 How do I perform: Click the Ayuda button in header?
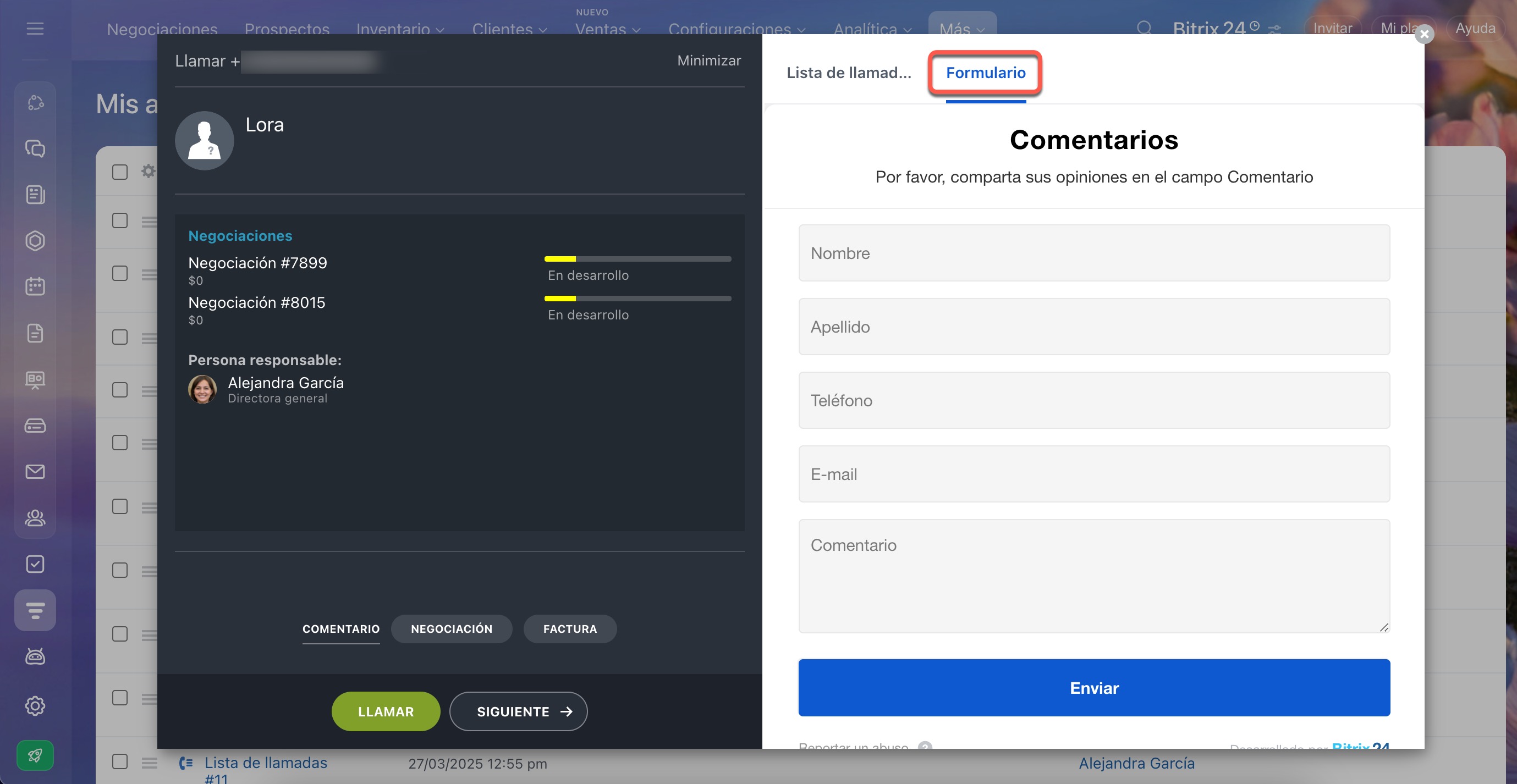[x=1475, y=28]
